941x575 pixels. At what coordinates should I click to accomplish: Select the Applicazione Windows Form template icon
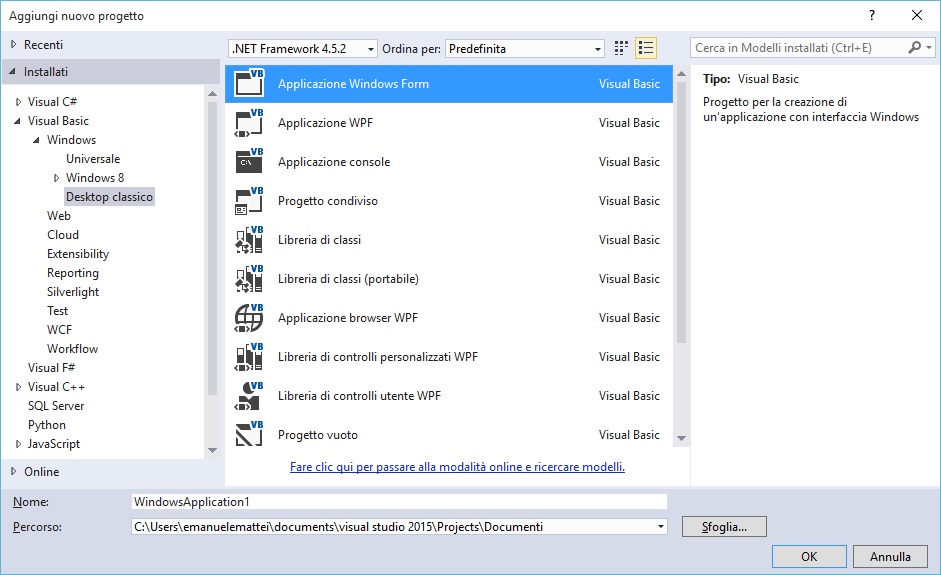(x=249, y=83)
